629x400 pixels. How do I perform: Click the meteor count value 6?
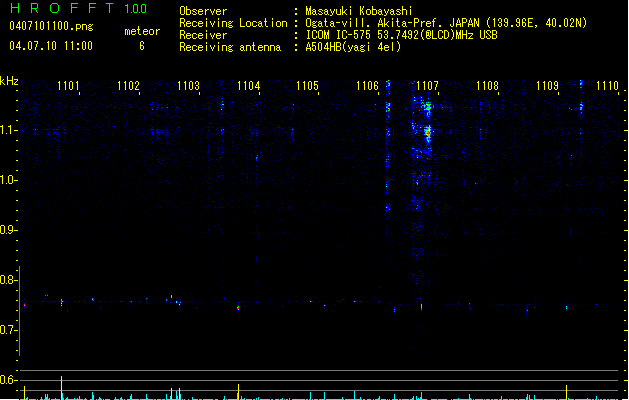[142, 46]
